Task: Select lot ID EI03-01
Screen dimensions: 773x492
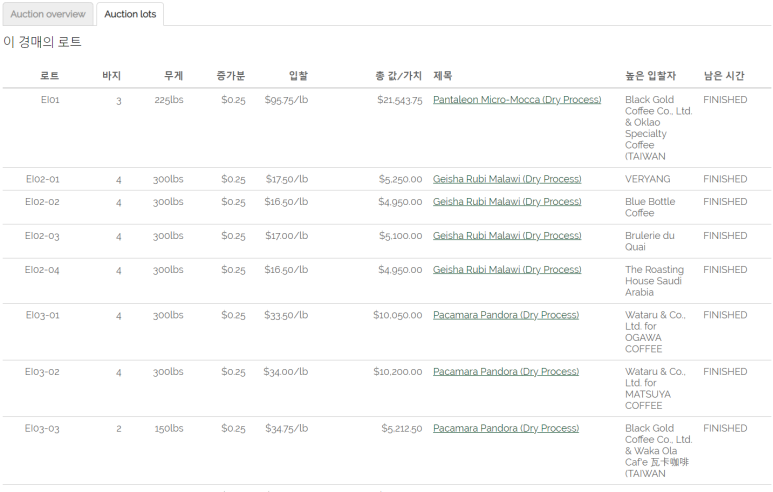Action: pyautogui.click(x=42, y=315)
